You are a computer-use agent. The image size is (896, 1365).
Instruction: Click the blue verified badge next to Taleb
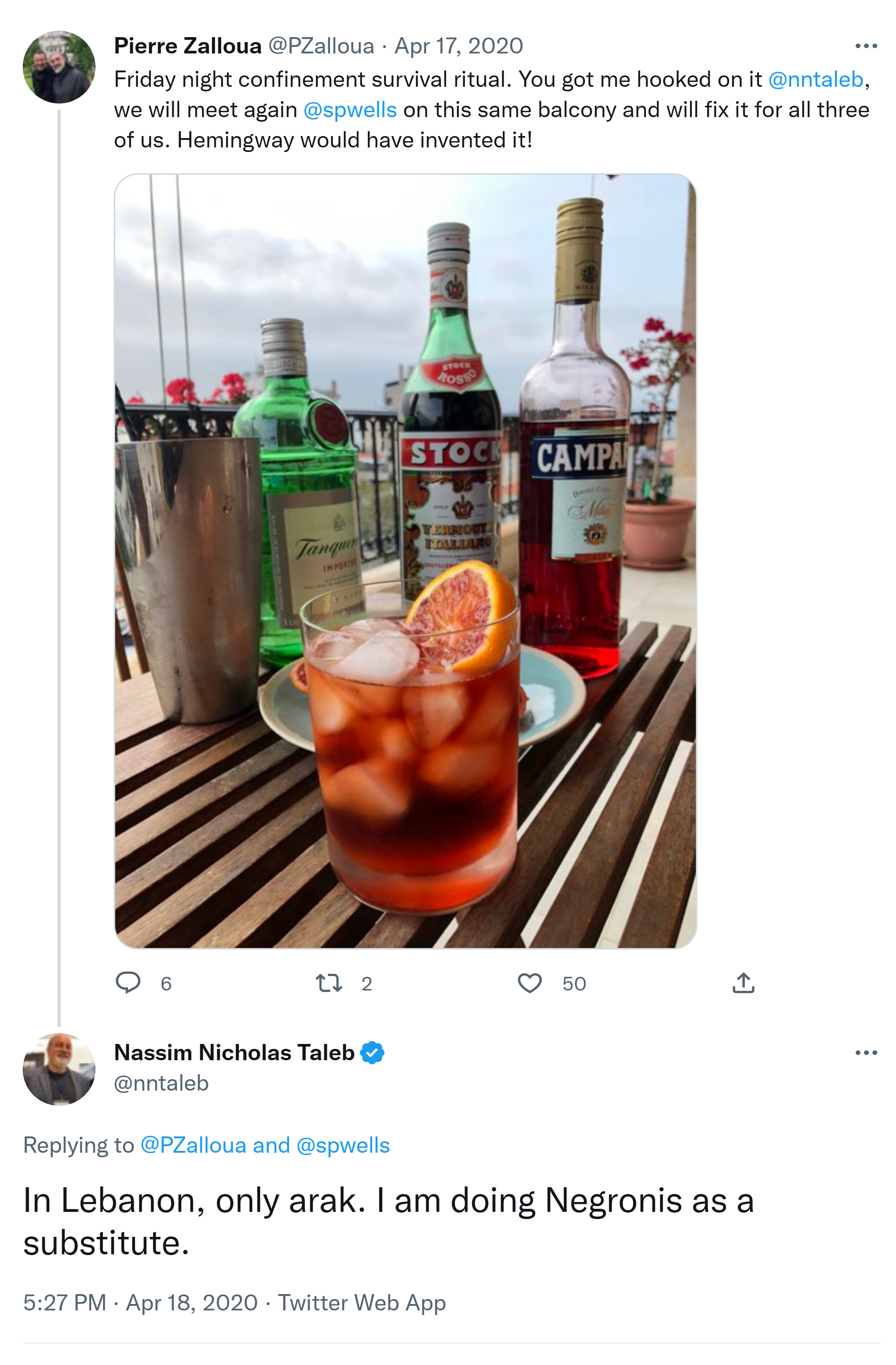coord(372,1052)
